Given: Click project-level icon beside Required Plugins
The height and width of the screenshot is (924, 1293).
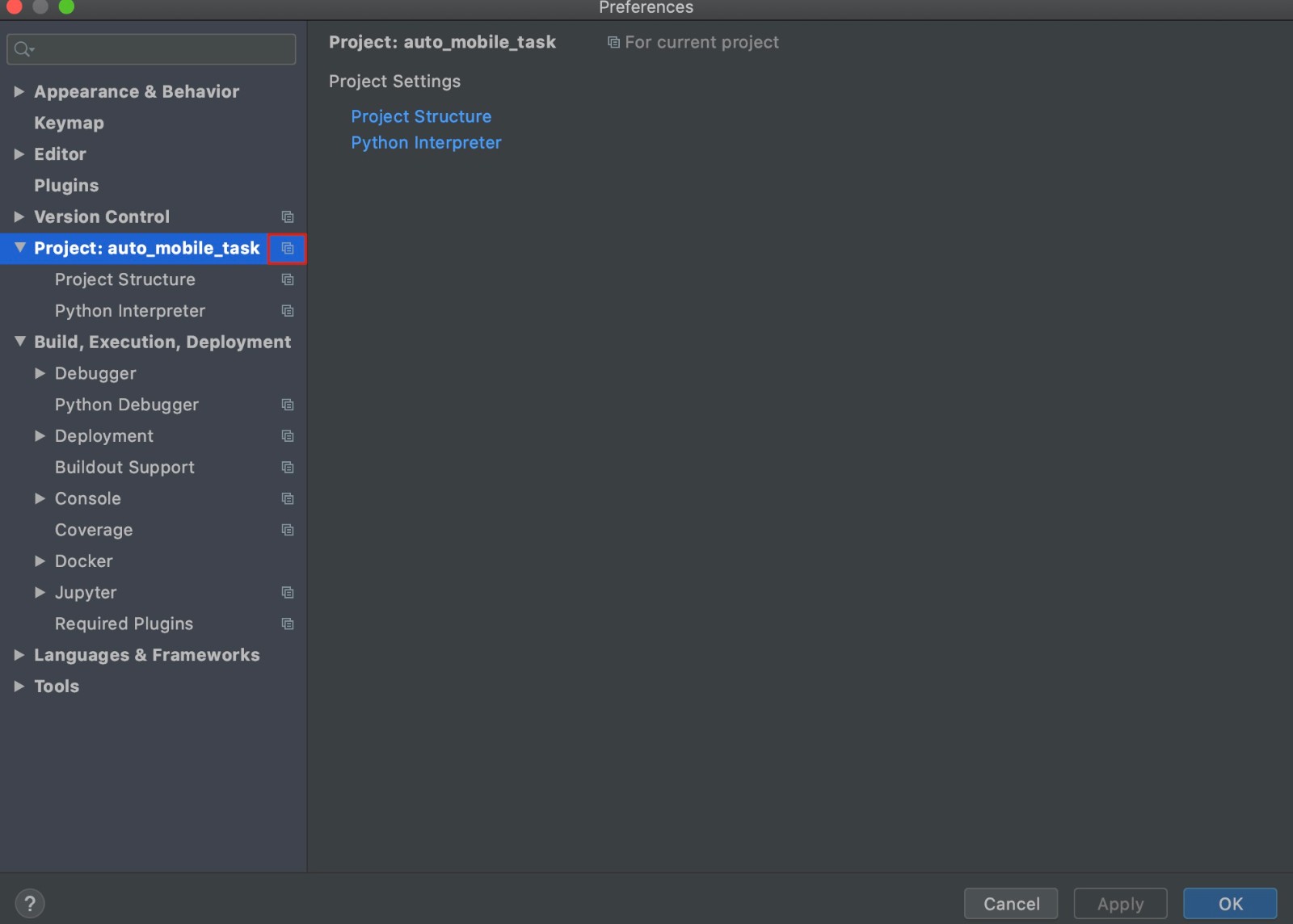Looking at the screenshot, I should (288, 624).
